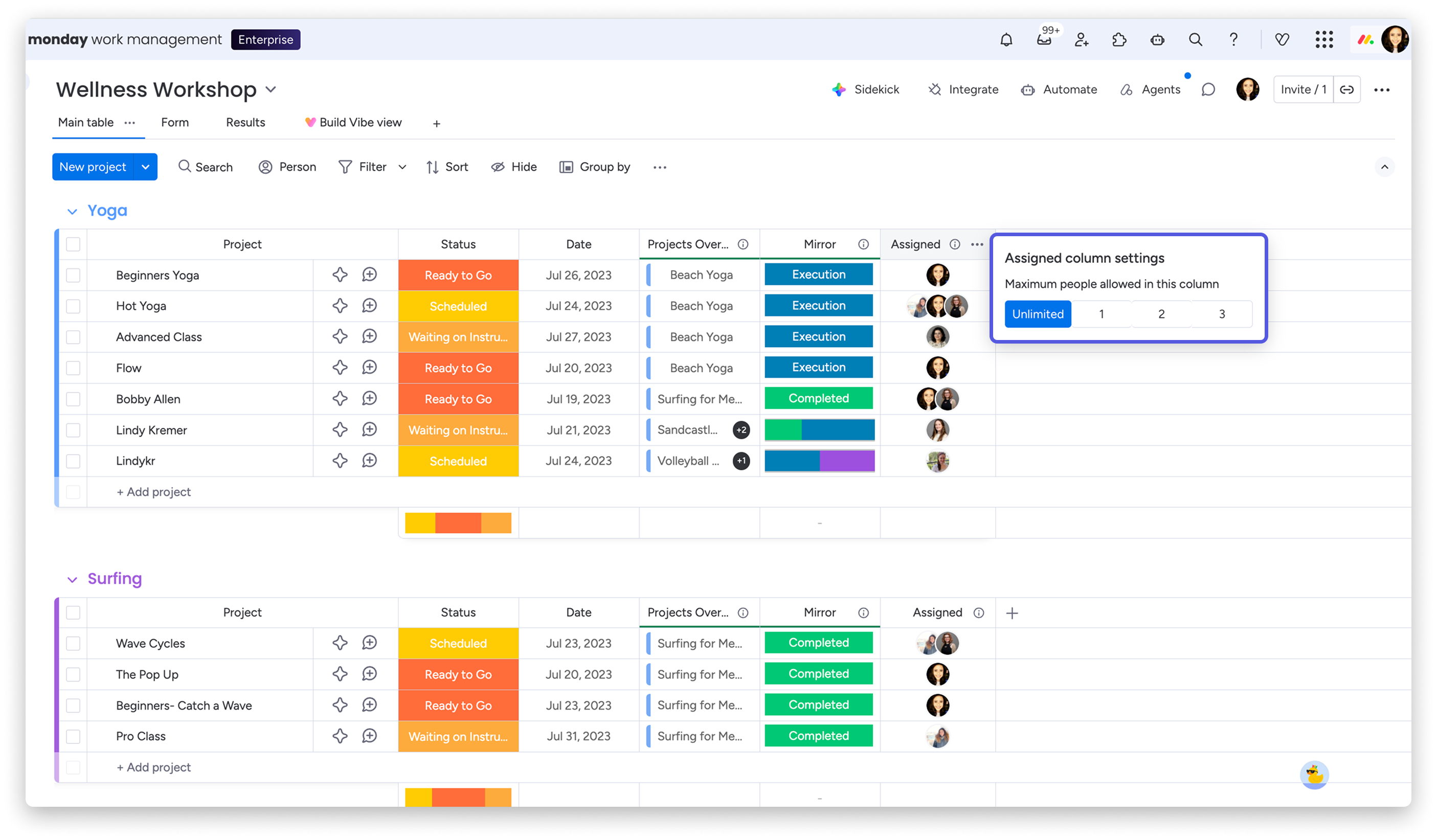This screenshot has width=1437, height=840.
Task: Switch to the Results tab
Action: (245, 123)
